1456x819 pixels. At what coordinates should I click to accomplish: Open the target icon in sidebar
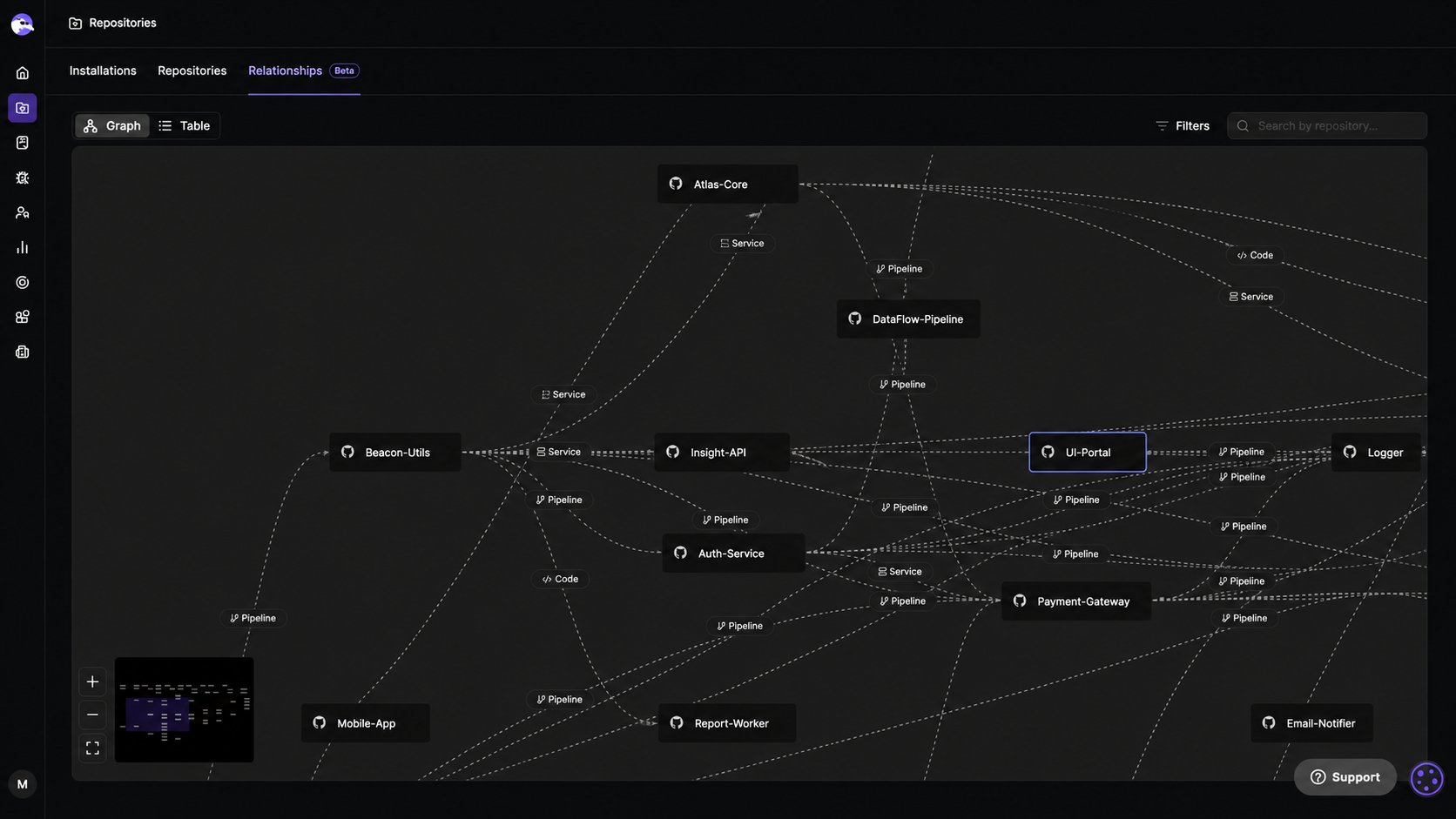click(23, 282)
